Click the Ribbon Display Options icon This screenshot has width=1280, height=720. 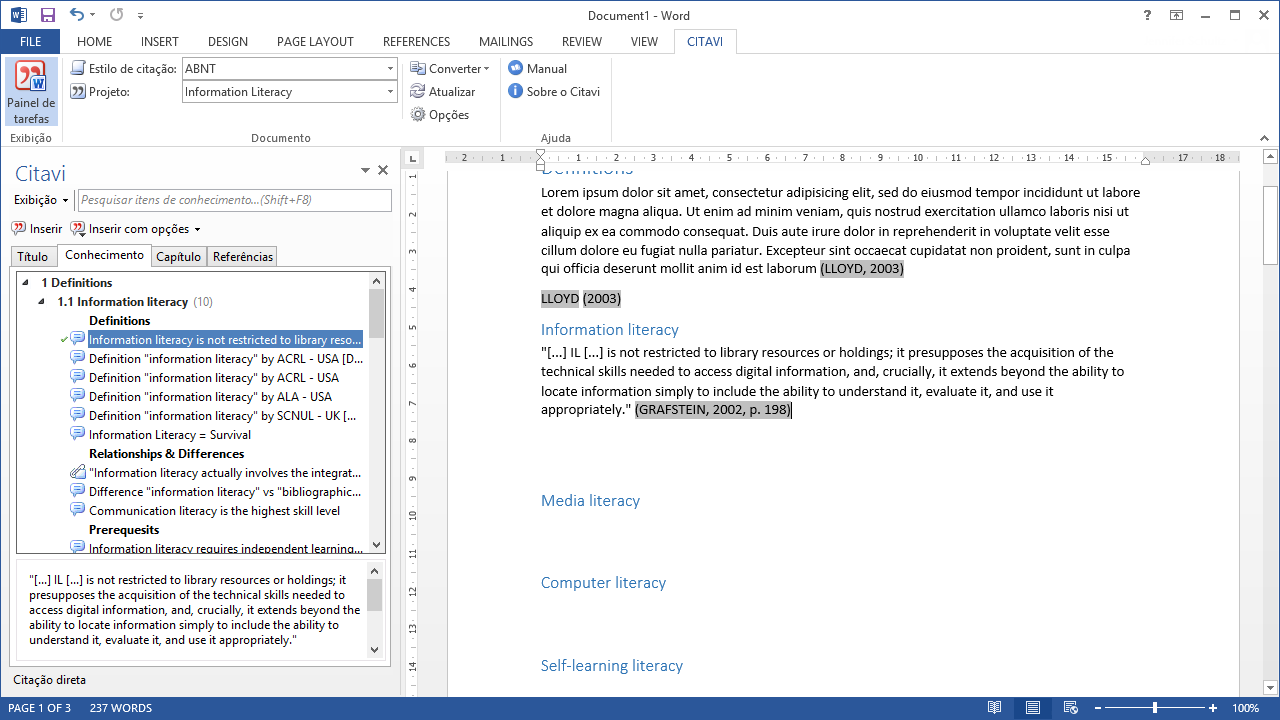tap(1176, 15)
